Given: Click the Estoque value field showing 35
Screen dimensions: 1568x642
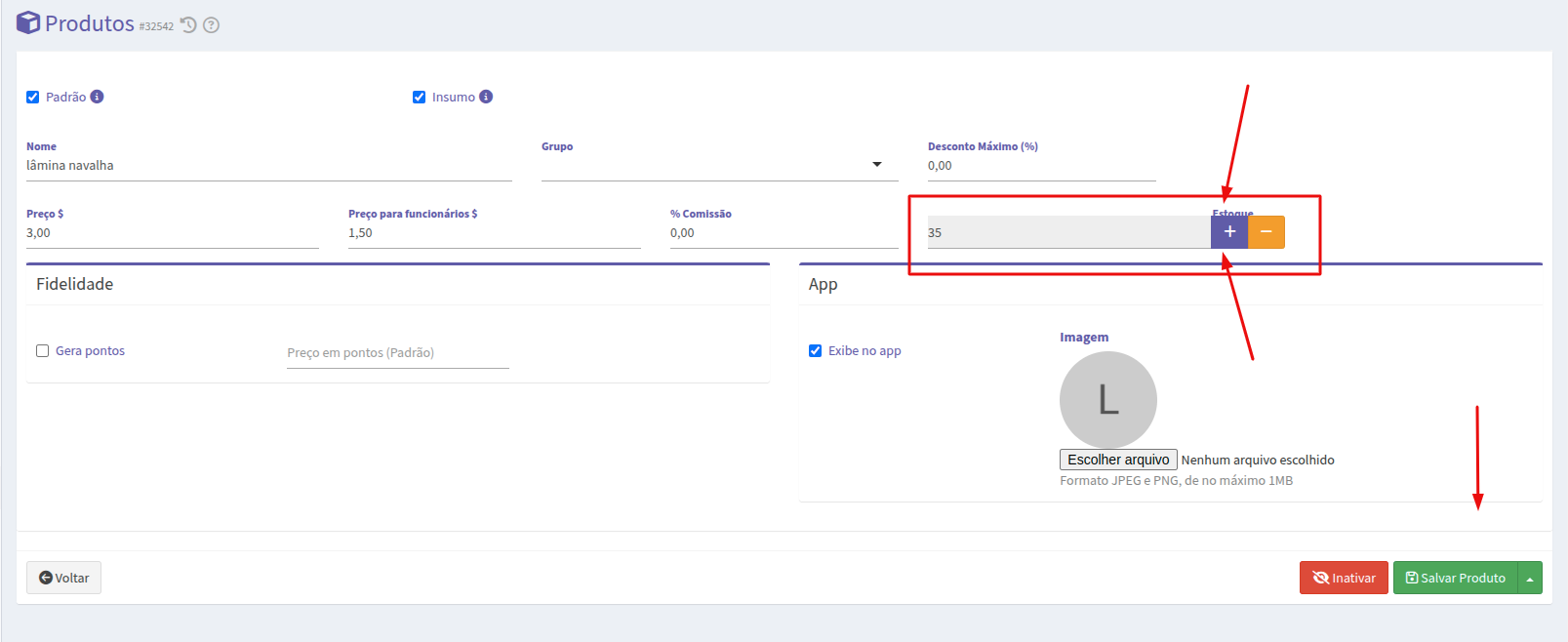Looking at the screenshot, I should pos(1069,232).
